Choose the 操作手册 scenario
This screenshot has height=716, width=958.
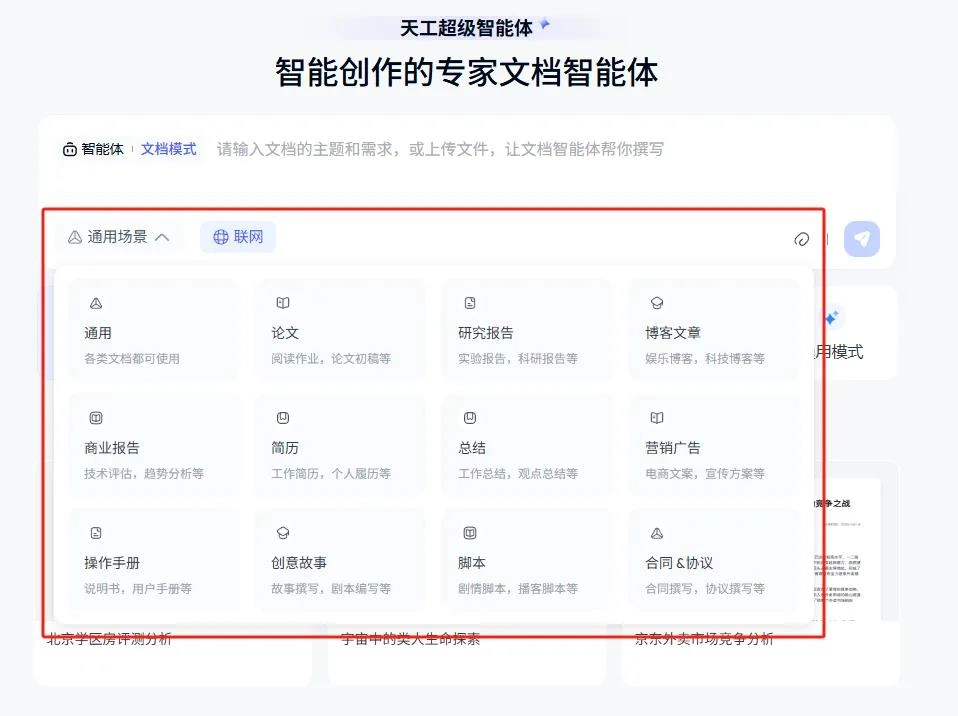[153, 560]
